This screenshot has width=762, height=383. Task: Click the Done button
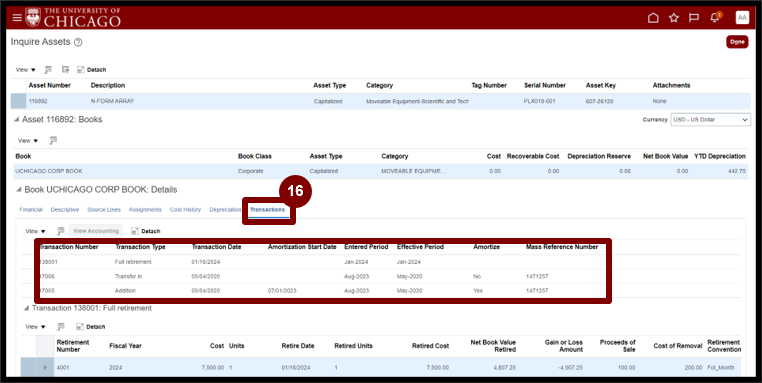click(737, 42)
